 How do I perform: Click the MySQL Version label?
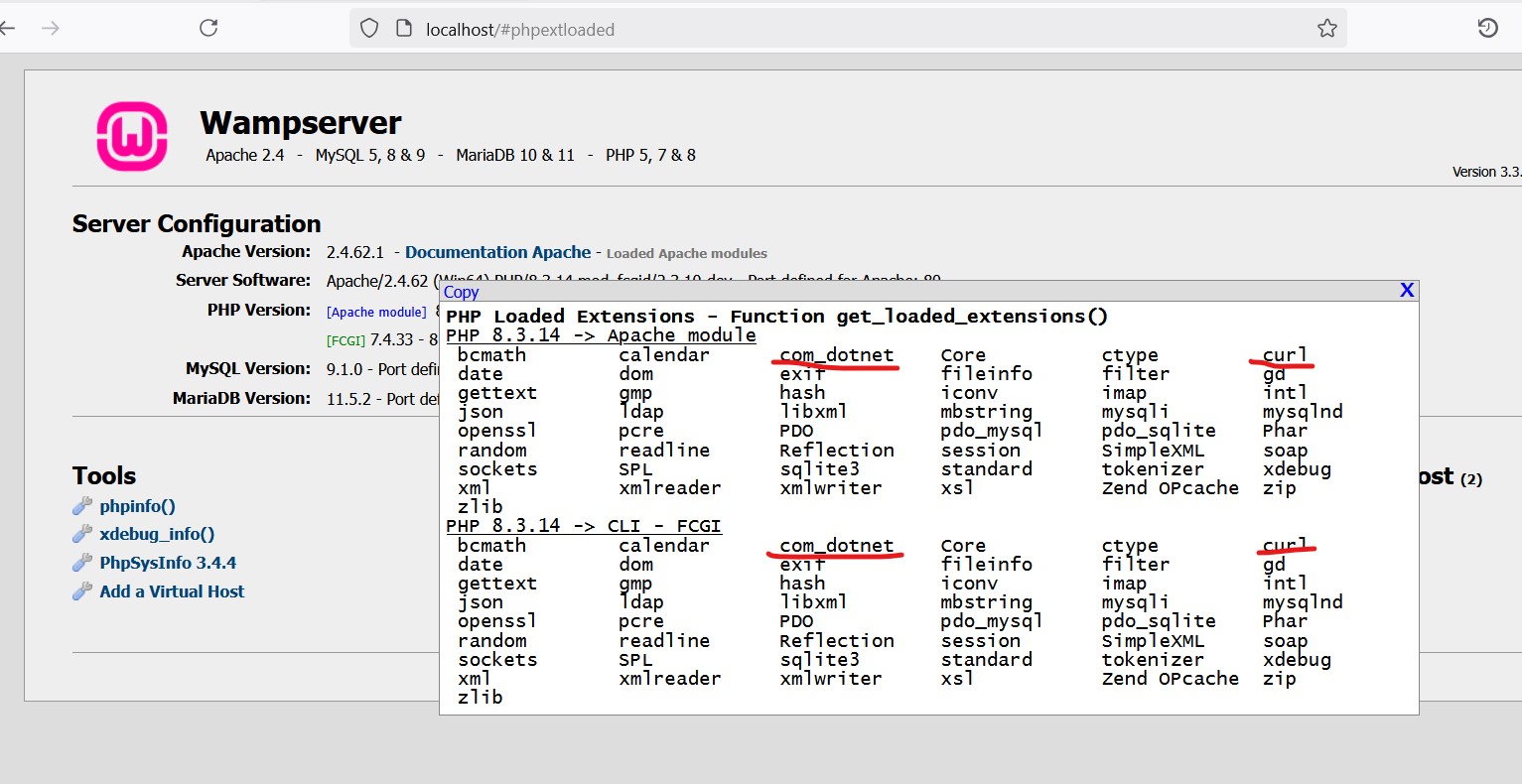tap(248, 368)
